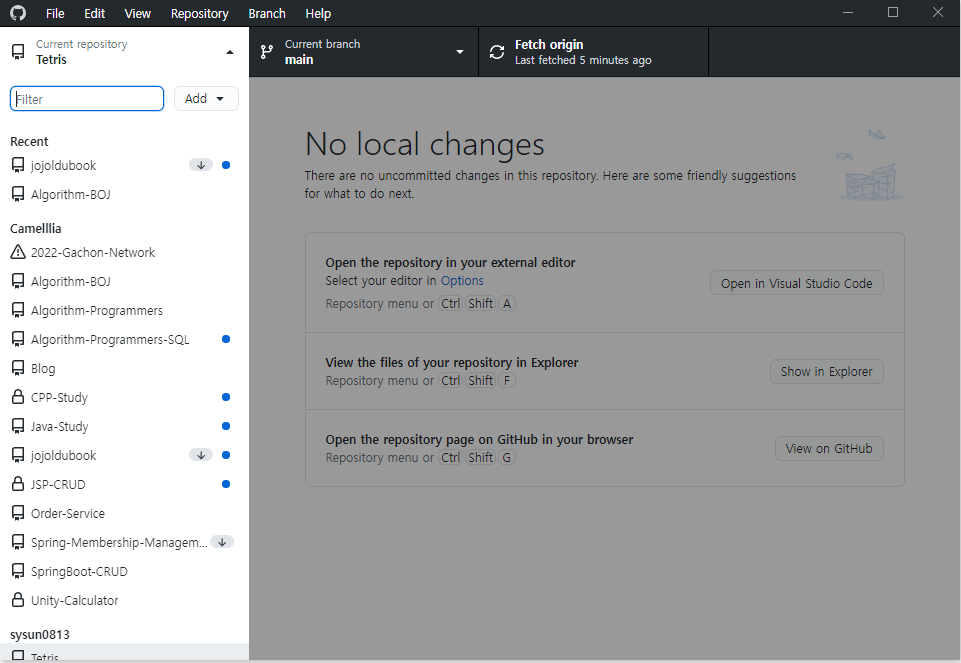The image size is (961, 663).
Task: Click the lock icon beside JSP-CRUD
Action: click(x=18, y=484)
